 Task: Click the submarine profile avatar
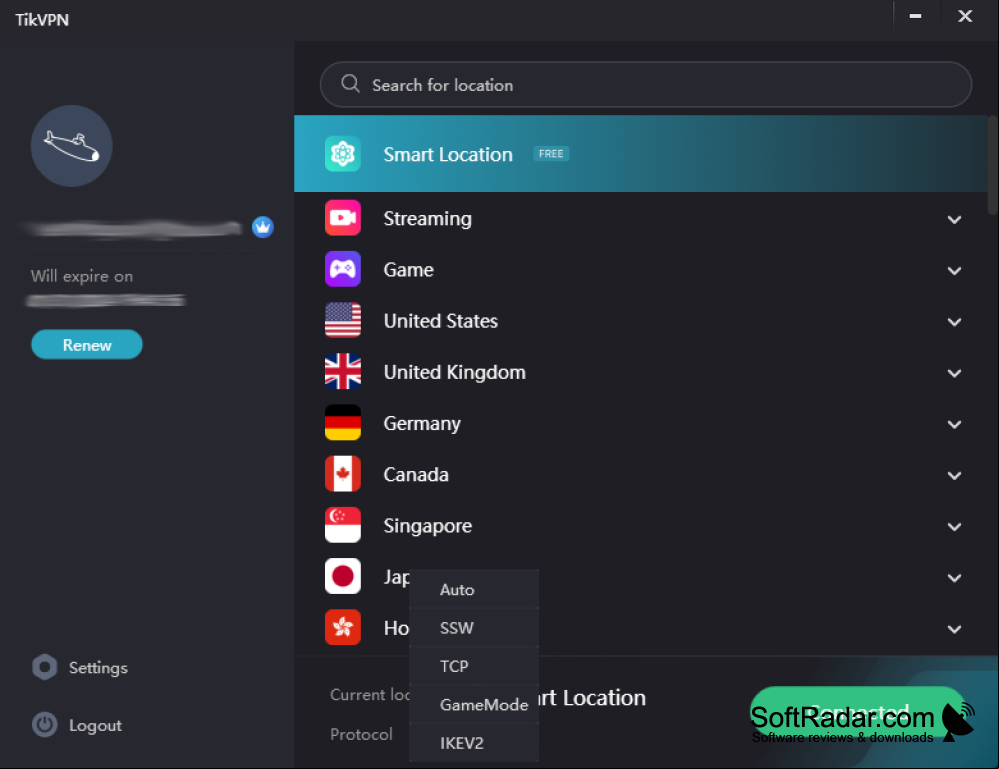[71, 146]
